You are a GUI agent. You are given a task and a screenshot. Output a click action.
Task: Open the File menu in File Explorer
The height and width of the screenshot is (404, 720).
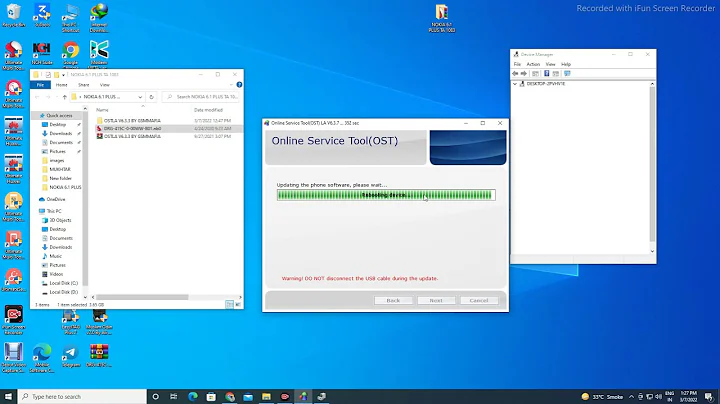tap(40, 85)
